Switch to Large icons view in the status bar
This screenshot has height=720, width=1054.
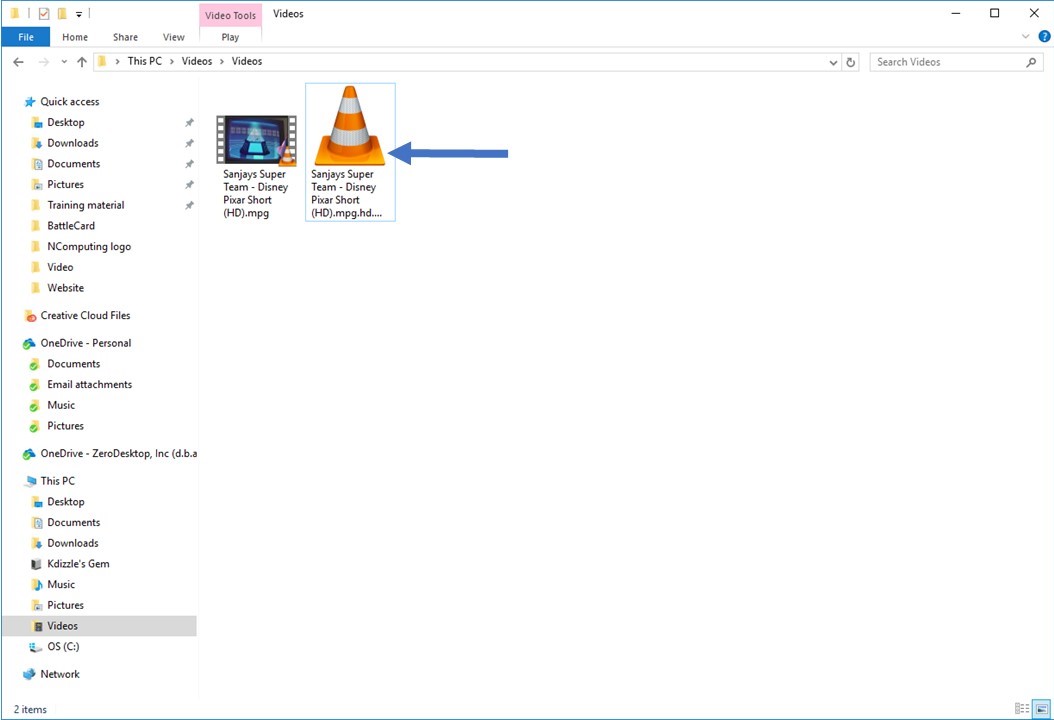(x=1041, y=709)
